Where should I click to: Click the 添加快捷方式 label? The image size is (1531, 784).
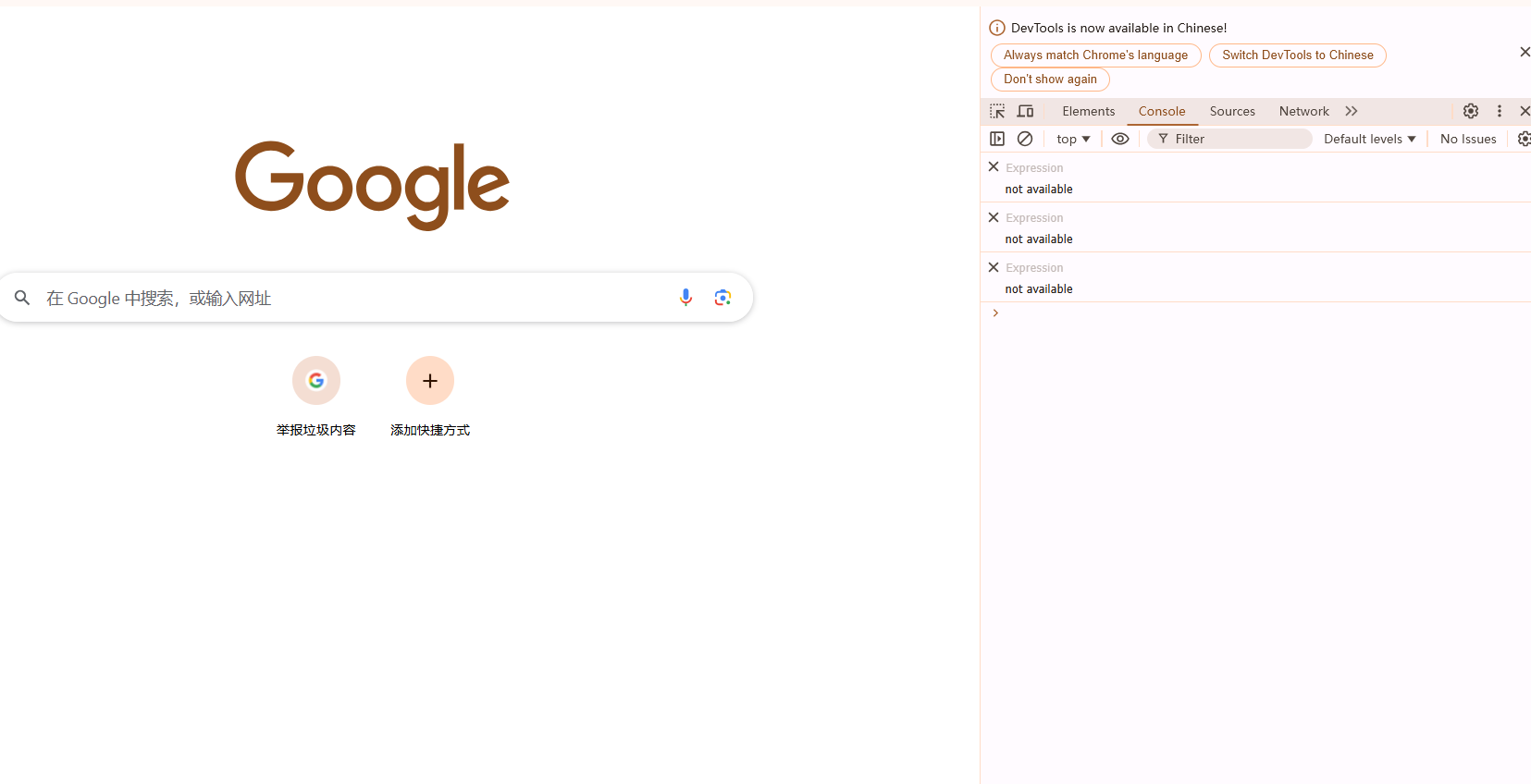(x=430, y=430)
